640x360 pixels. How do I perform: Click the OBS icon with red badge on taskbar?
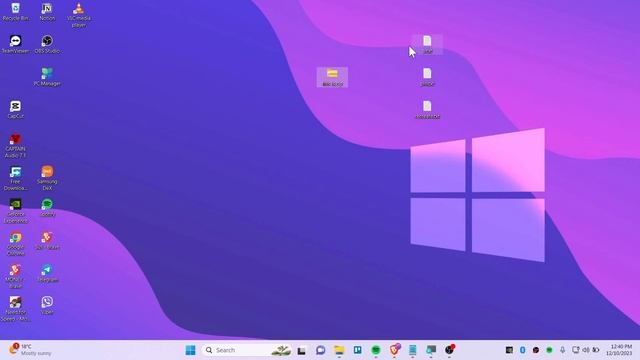[449, 350]
